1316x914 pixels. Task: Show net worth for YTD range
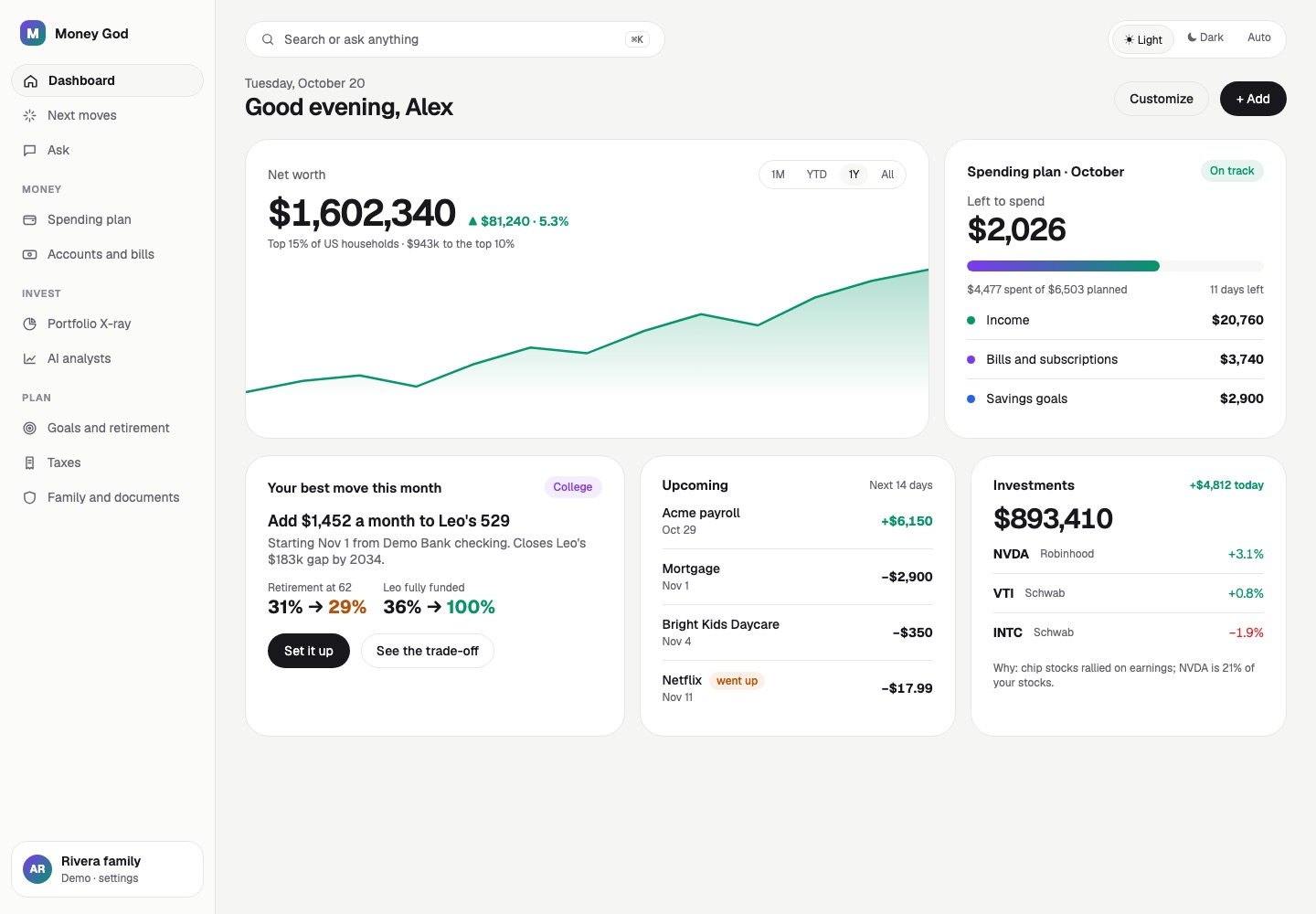[816, 175]
